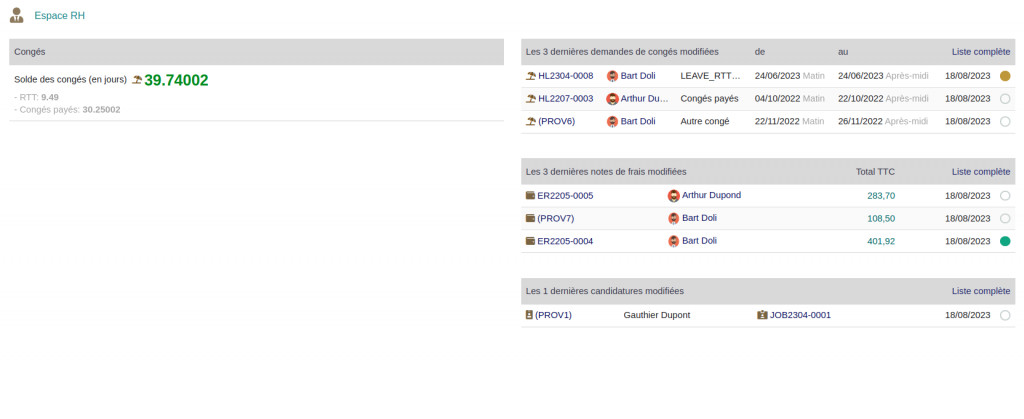Open the Espace RH title link
The height and width of the screenshot is (419, 1024).
(59, 16)
